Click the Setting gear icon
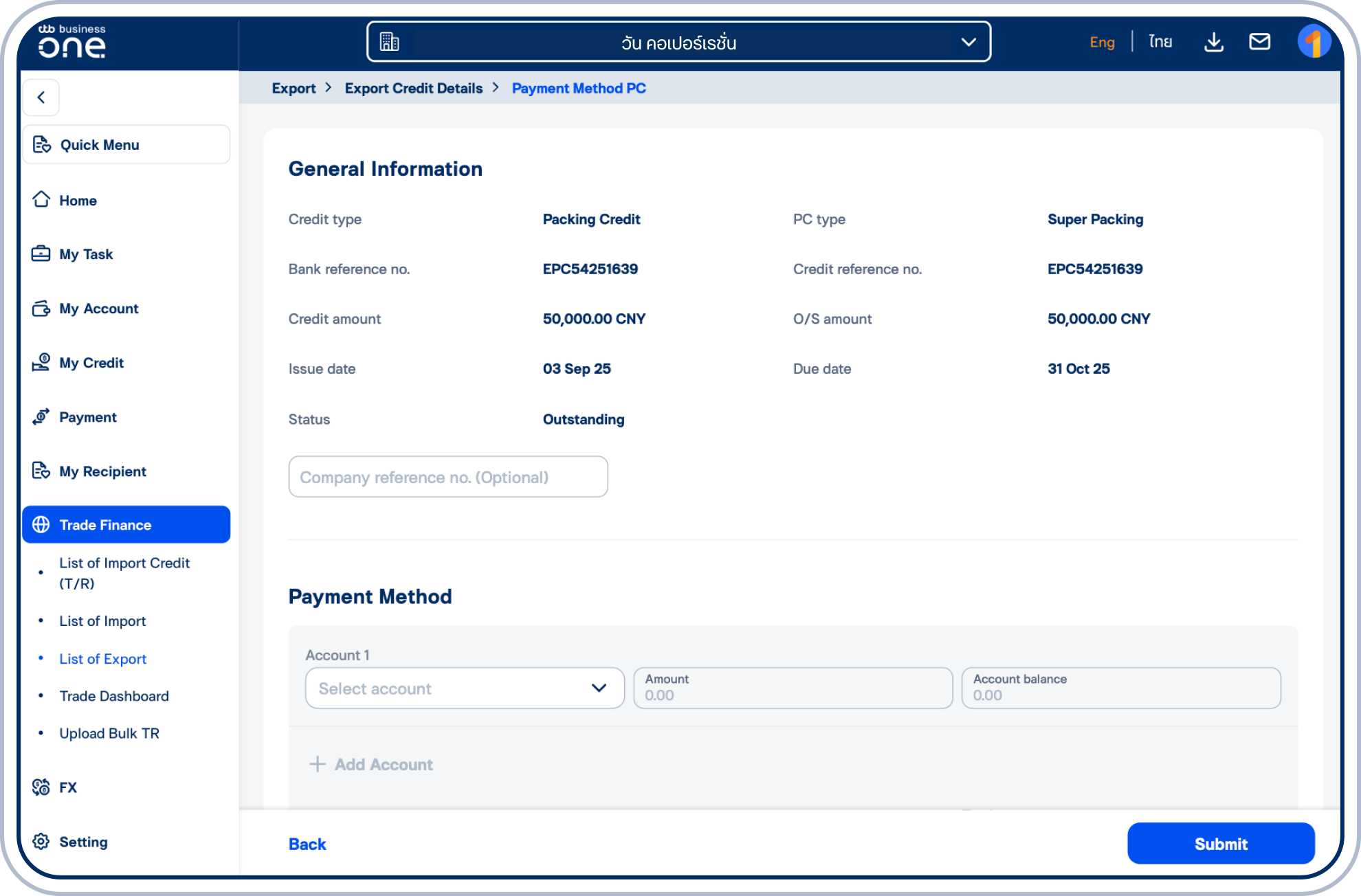 [41, 842]
